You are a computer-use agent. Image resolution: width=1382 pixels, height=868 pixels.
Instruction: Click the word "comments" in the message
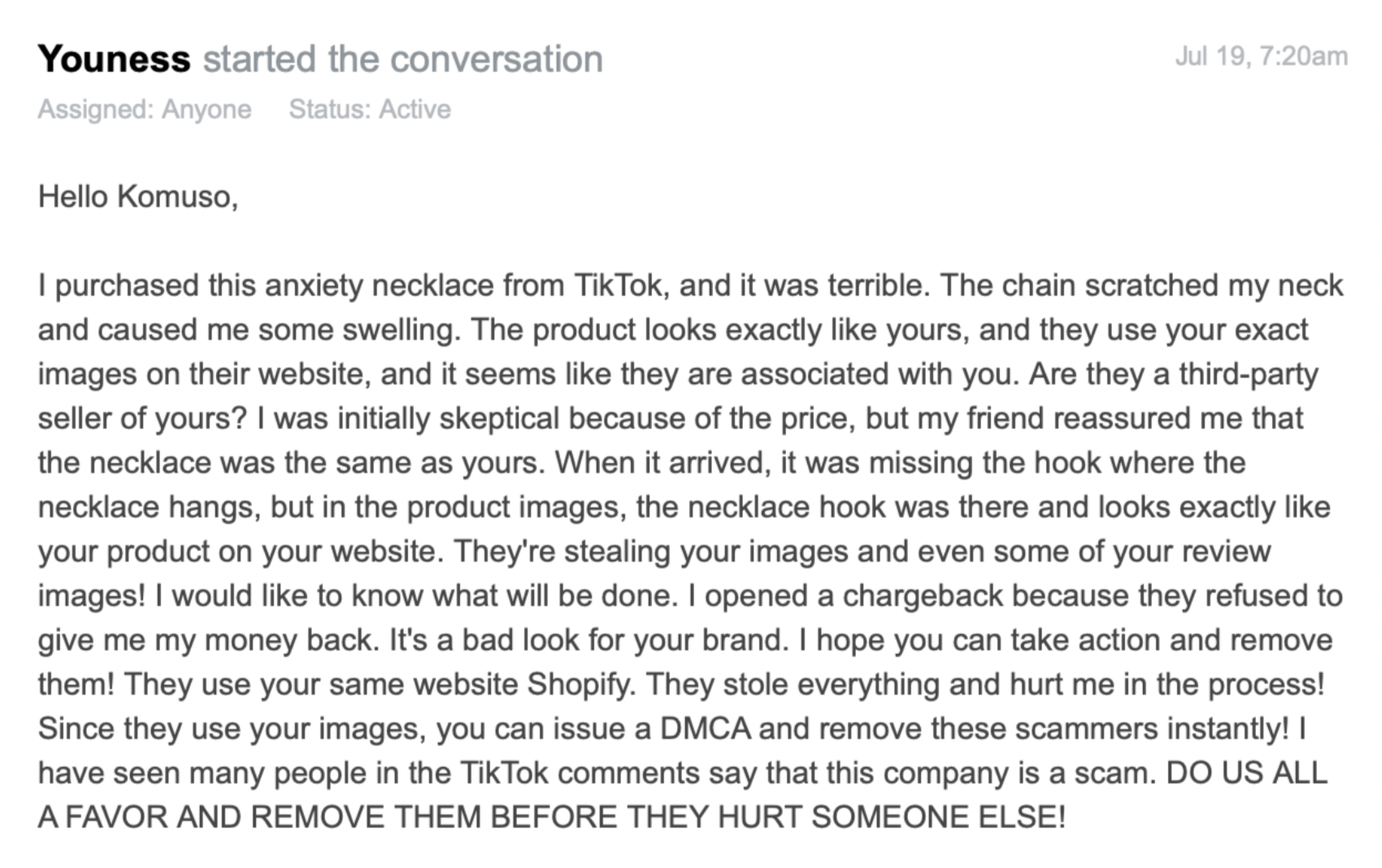click(628, 773)
